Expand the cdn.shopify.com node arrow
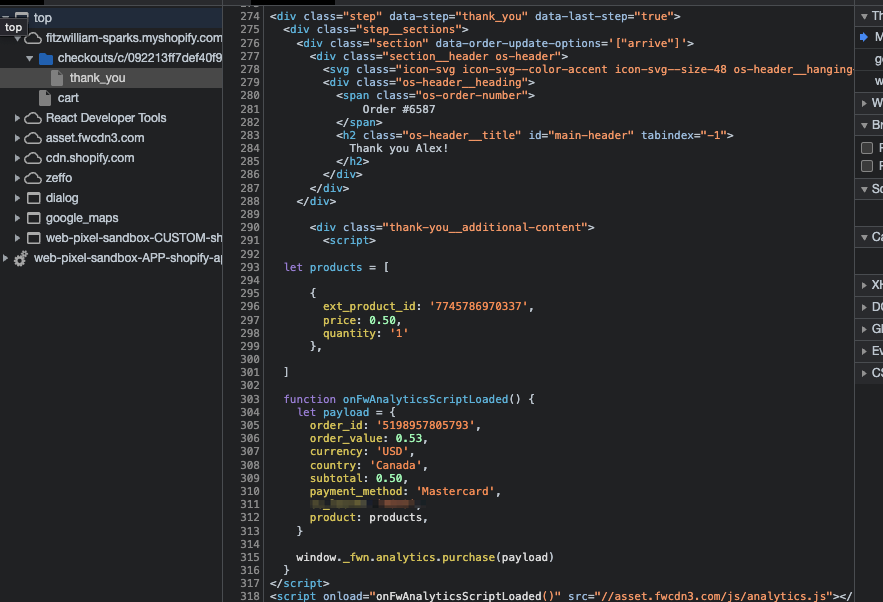The width and height of the screenshot is (883, 602). [17, 158]
